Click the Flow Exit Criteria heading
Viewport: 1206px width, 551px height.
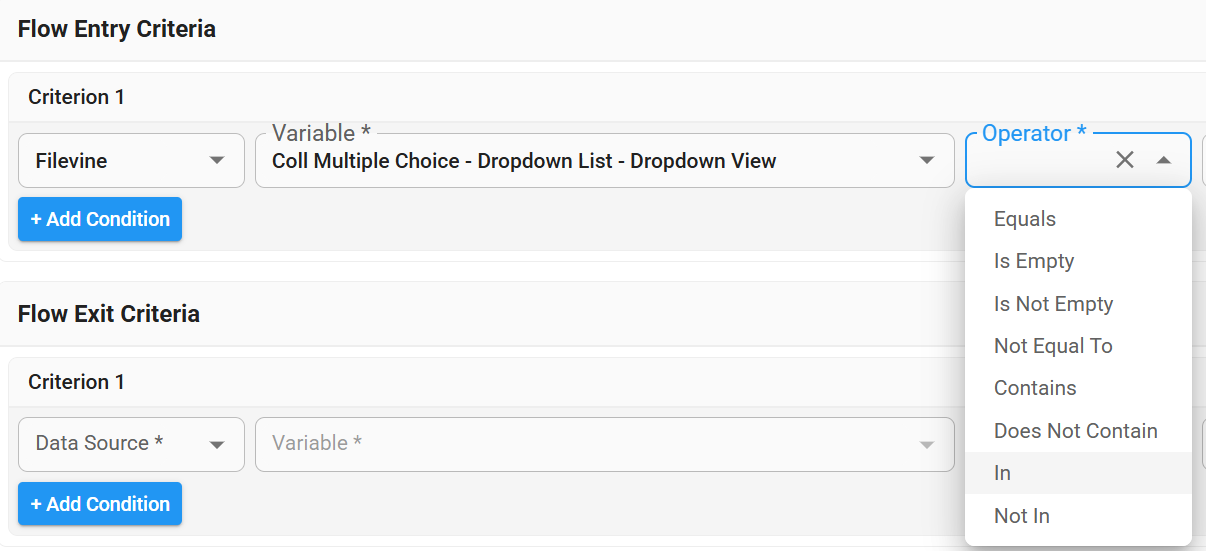[109, 314]
